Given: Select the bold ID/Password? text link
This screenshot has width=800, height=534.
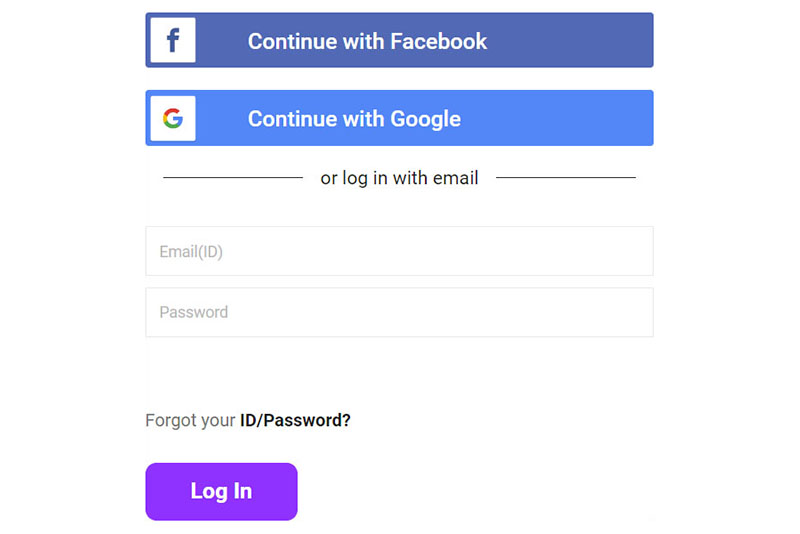Looking at the screenshot, I should (295, 420).
